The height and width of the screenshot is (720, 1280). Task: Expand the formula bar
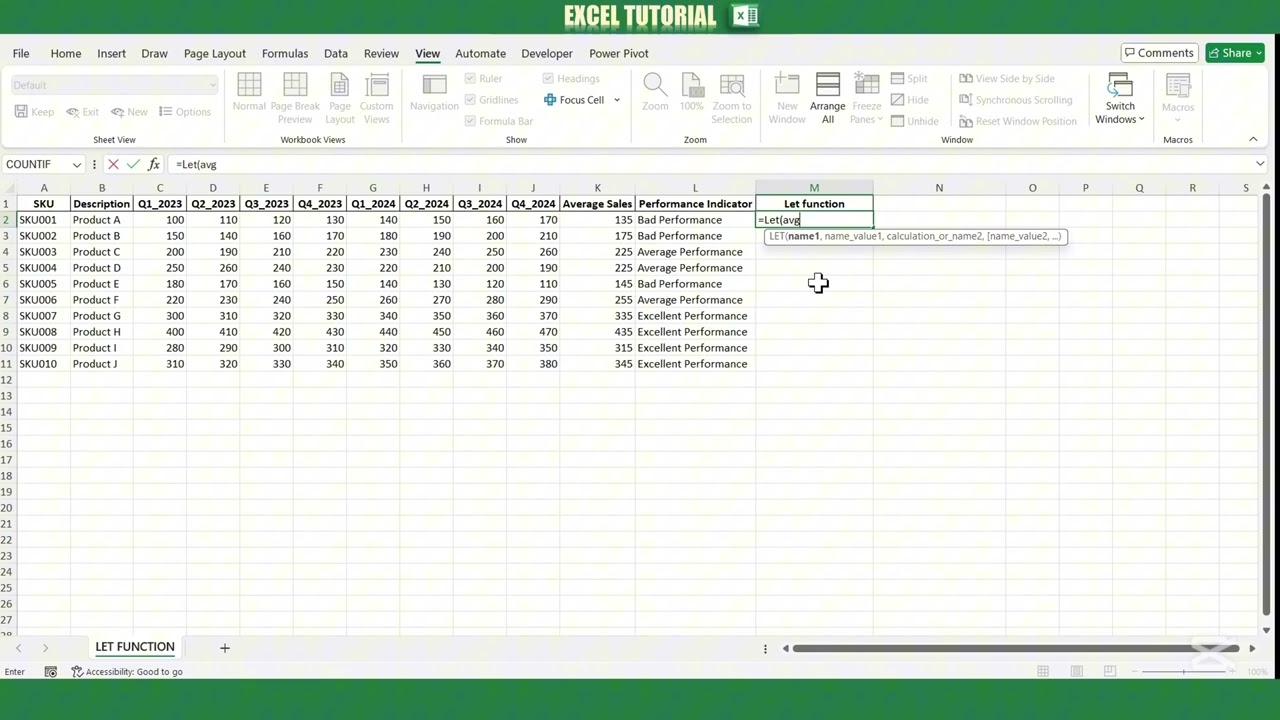coord(1260,164)
